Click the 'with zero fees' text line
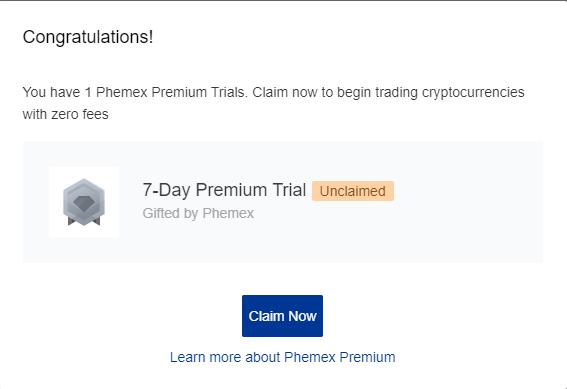Screen dimensions: 567x389 pos(65,114)
